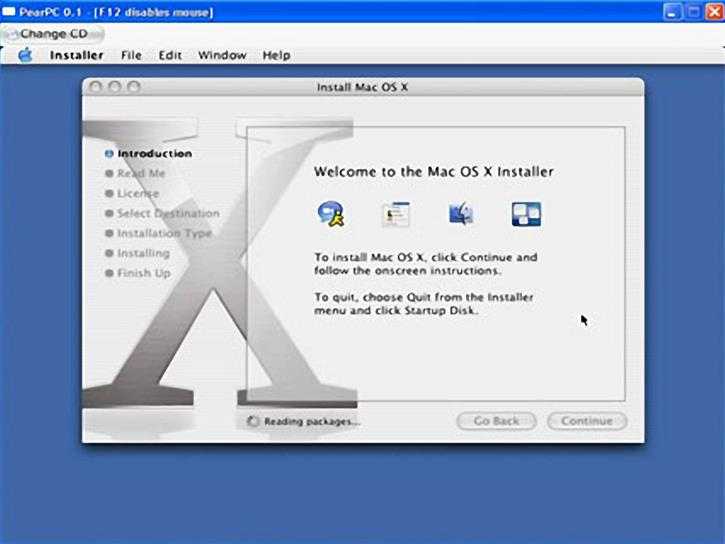Minimize the PearPC window
The height and width of the screenshot is (544, 725).
[672, 12]
